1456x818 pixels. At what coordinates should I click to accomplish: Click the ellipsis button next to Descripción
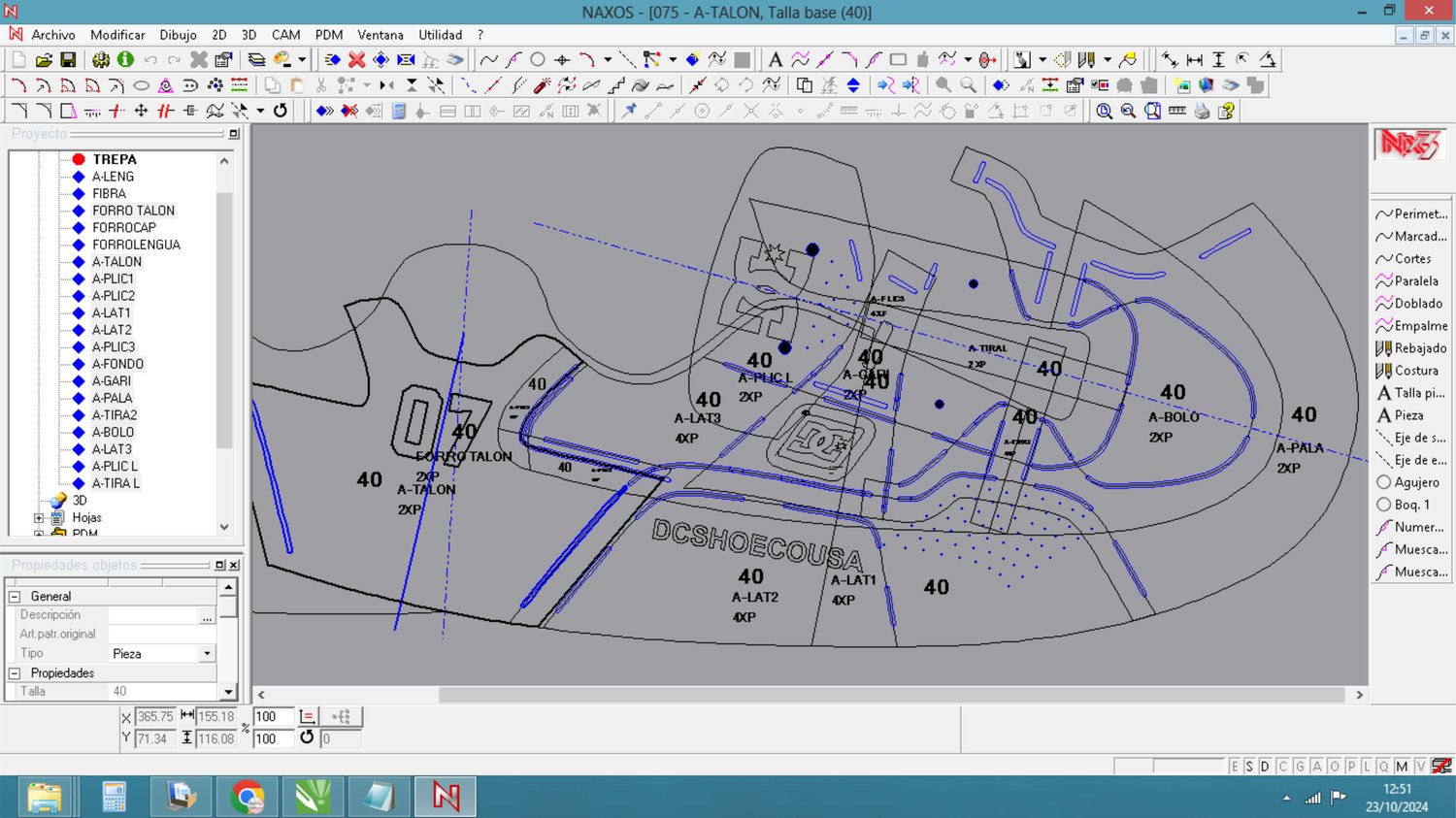click(207, 616)
